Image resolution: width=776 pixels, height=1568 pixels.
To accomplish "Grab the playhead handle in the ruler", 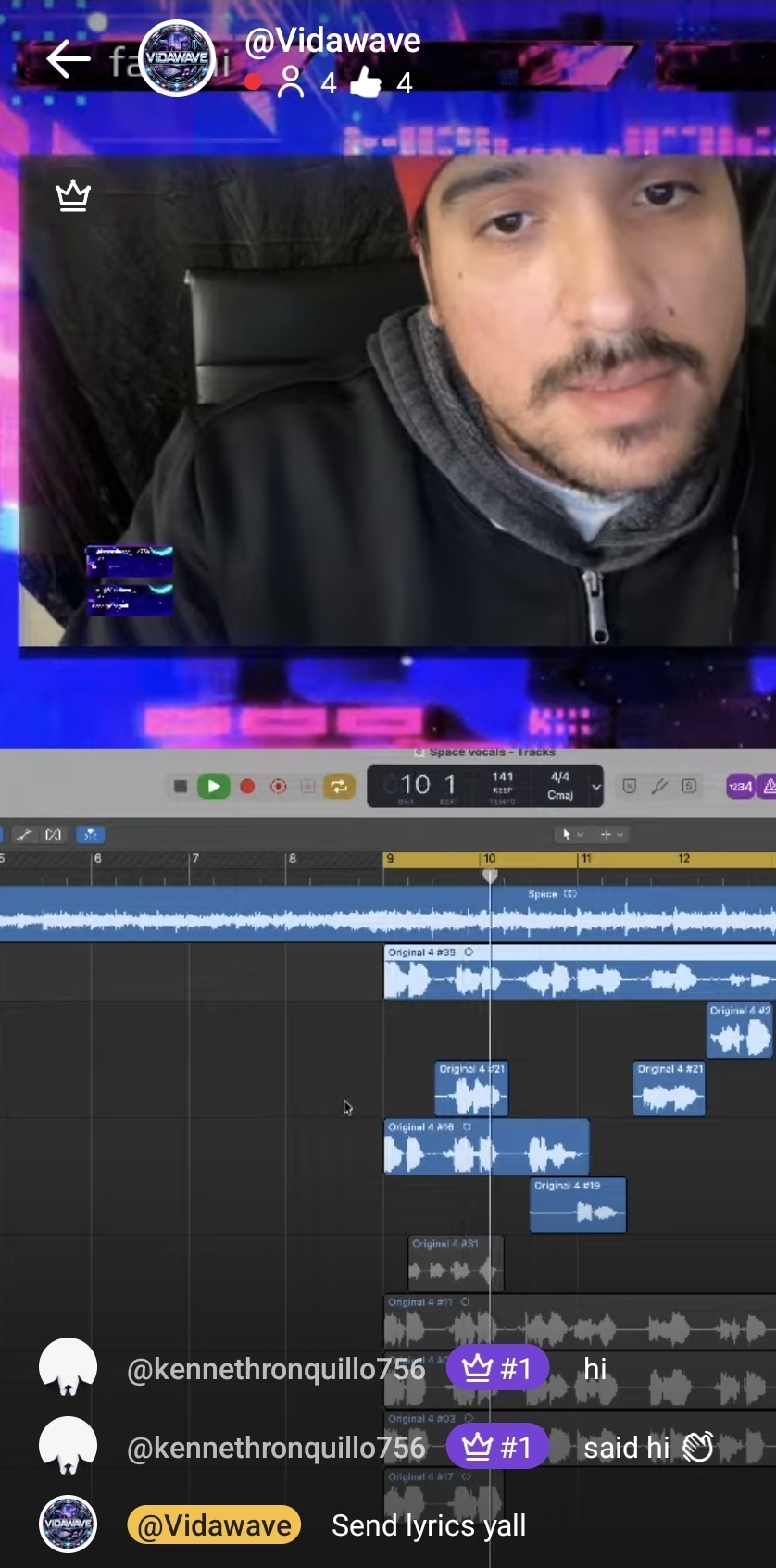I will point(490,876).
